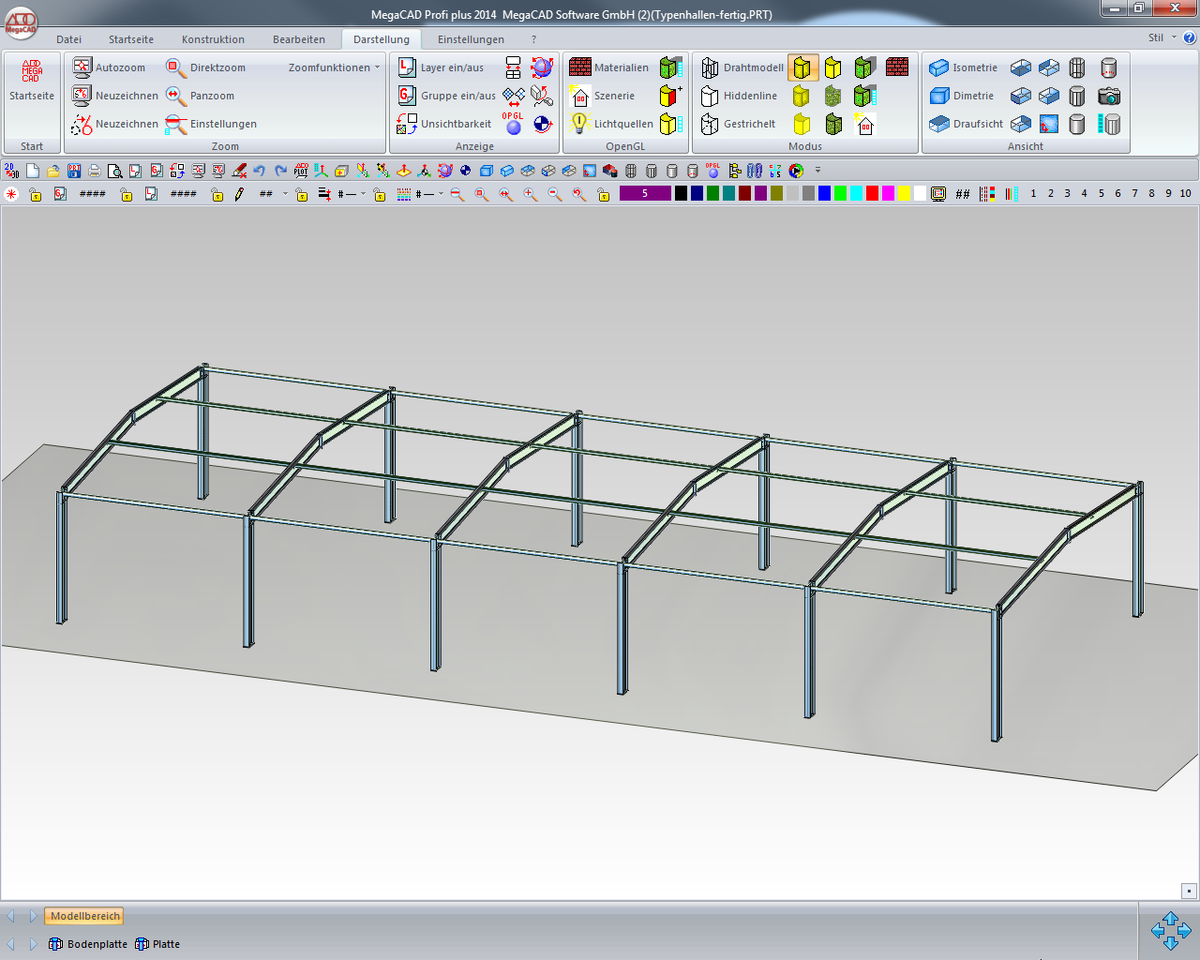Switch to the Konstruktion ribbon tab
This screenshot has height=960, width=1200.
coord(213,39)
